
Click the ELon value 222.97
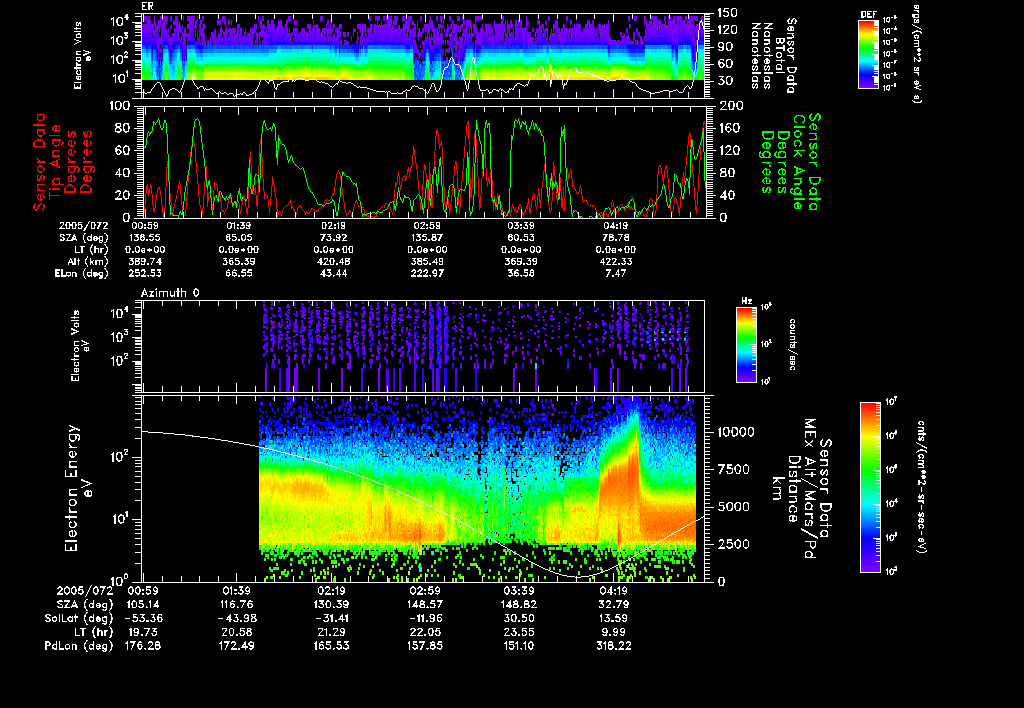[426, 274]
